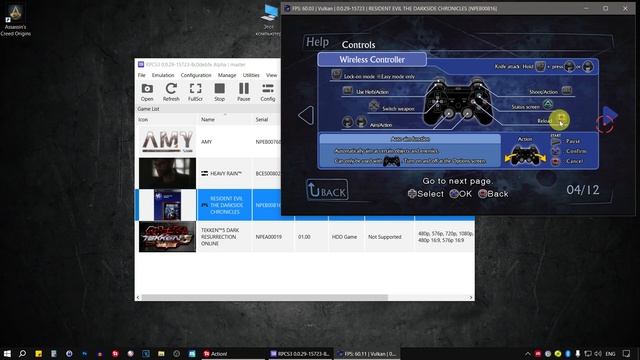
Task: Click the Switch weapon d-pad icon
Action: [x=373, y=106]
